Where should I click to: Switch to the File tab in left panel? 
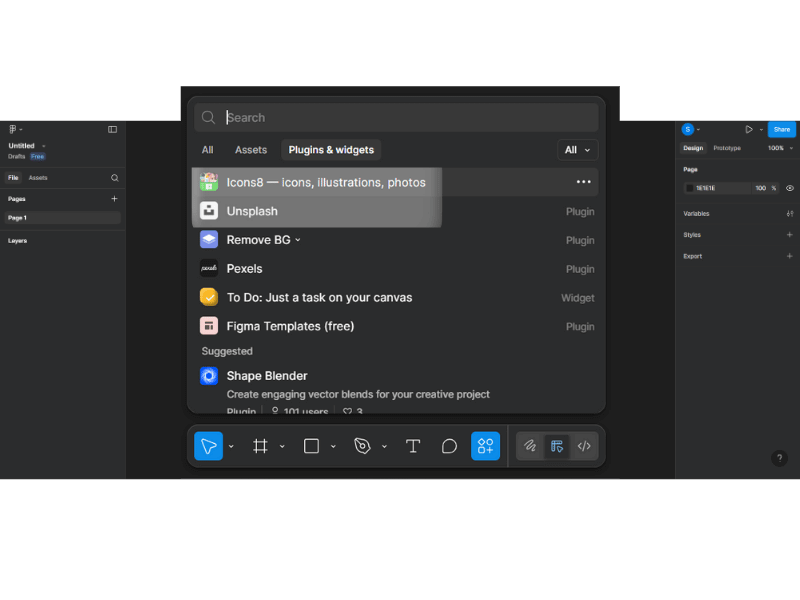pos(13,178)
